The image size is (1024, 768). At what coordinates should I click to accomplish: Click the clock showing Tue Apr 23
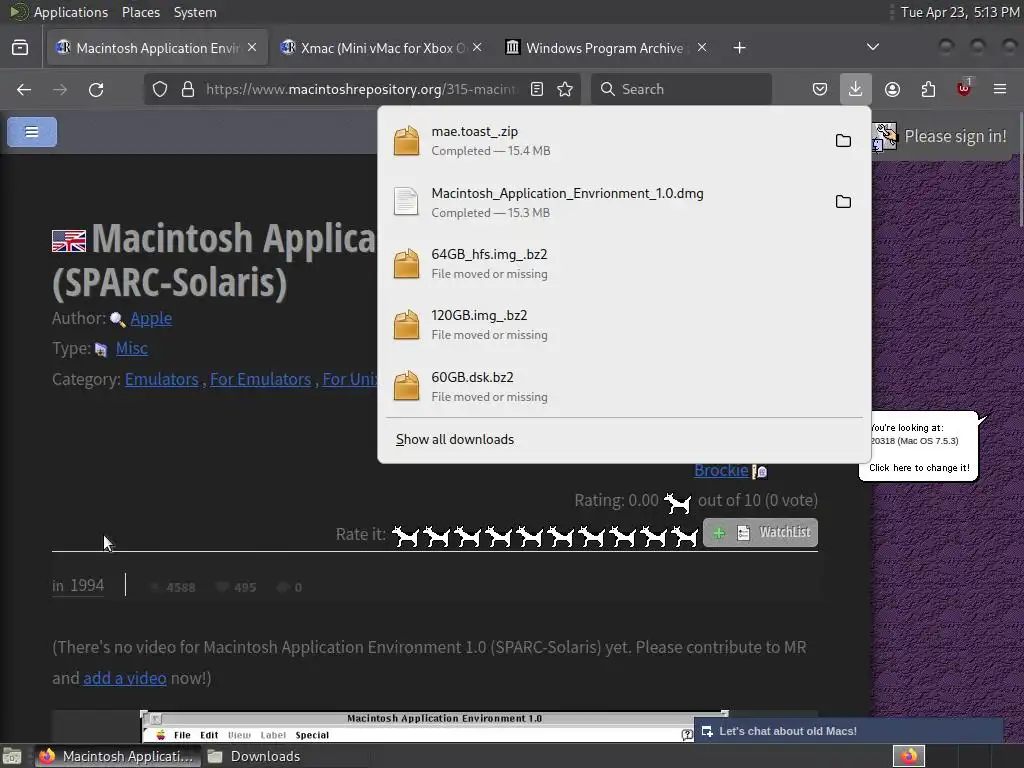click(x=960, y=12)
